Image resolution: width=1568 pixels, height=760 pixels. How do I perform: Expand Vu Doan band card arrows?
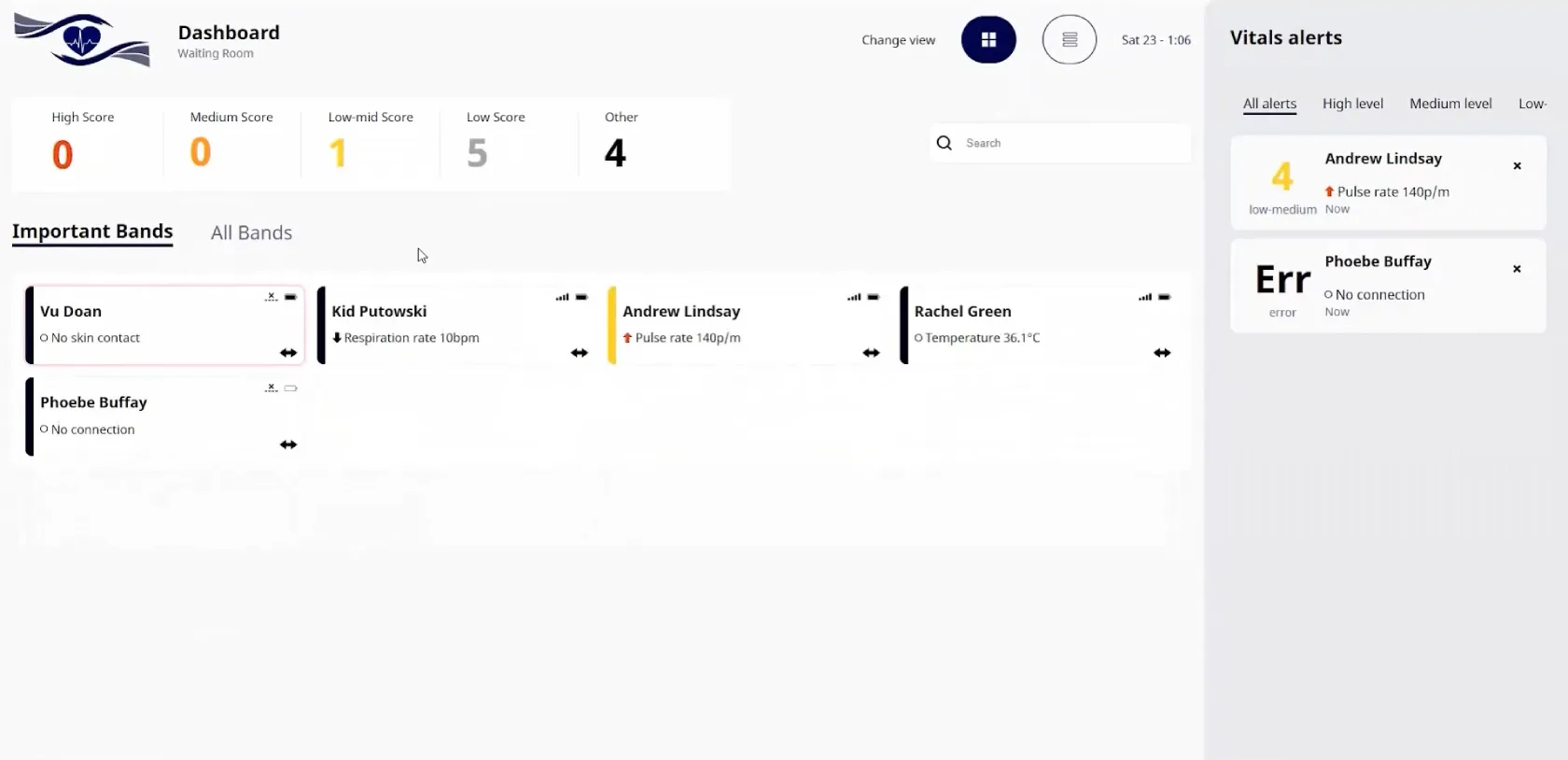(x=288, y=353)
